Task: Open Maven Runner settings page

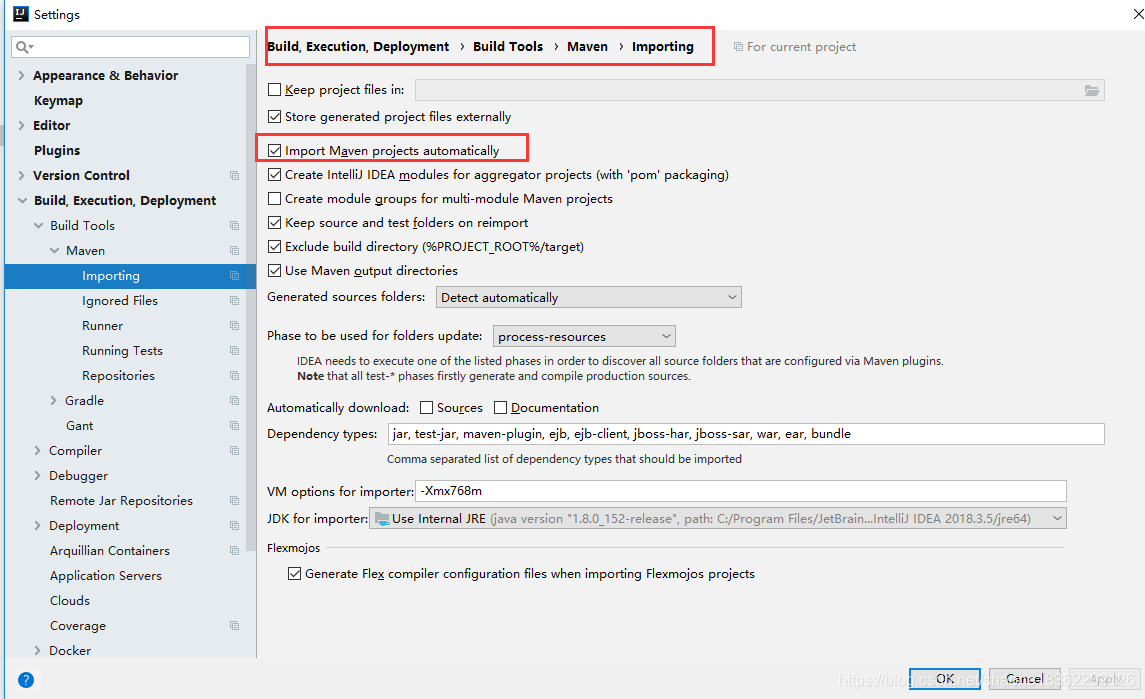Action: coord(102,326)
